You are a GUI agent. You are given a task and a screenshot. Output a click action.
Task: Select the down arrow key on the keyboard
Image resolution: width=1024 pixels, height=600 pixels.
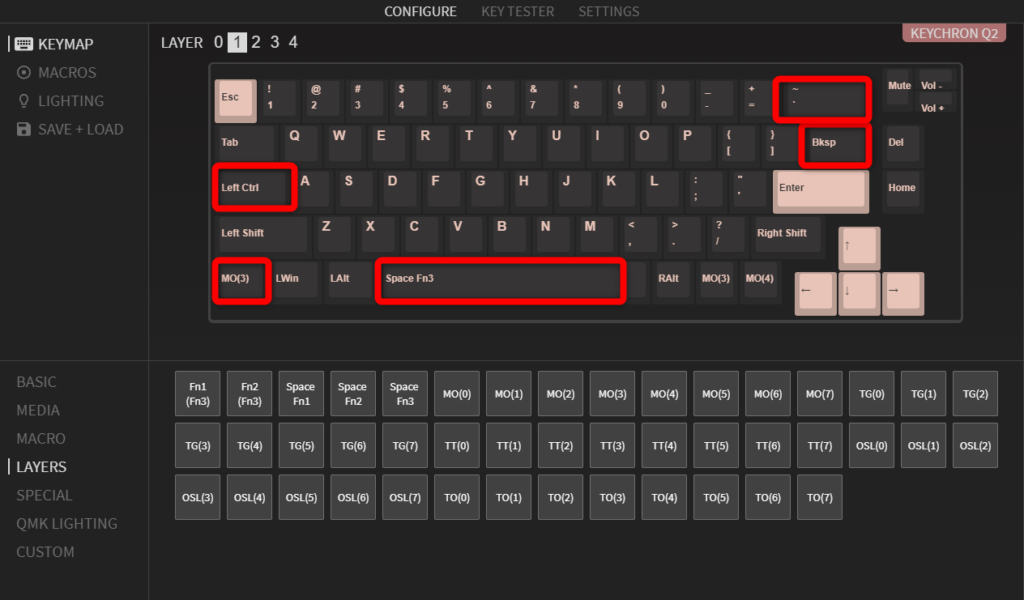(859, 294)
